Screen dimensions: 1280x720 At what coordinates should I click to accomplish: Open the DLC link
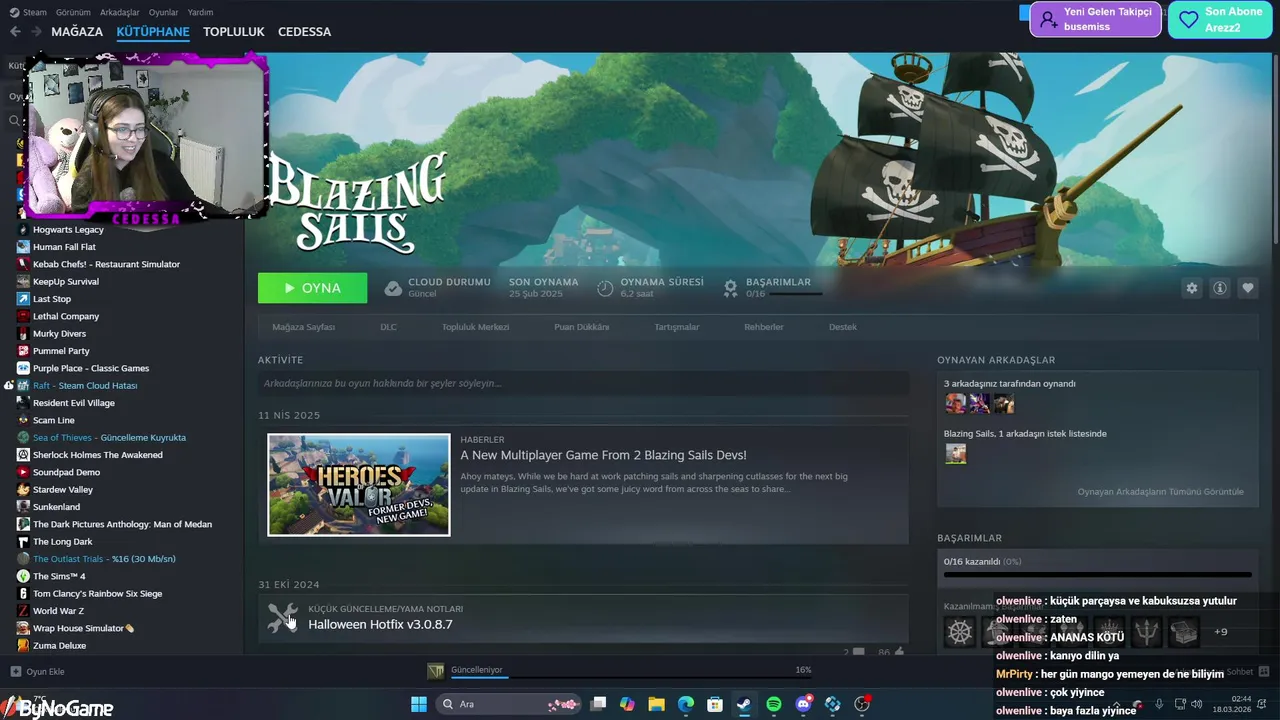pos(388,327)
